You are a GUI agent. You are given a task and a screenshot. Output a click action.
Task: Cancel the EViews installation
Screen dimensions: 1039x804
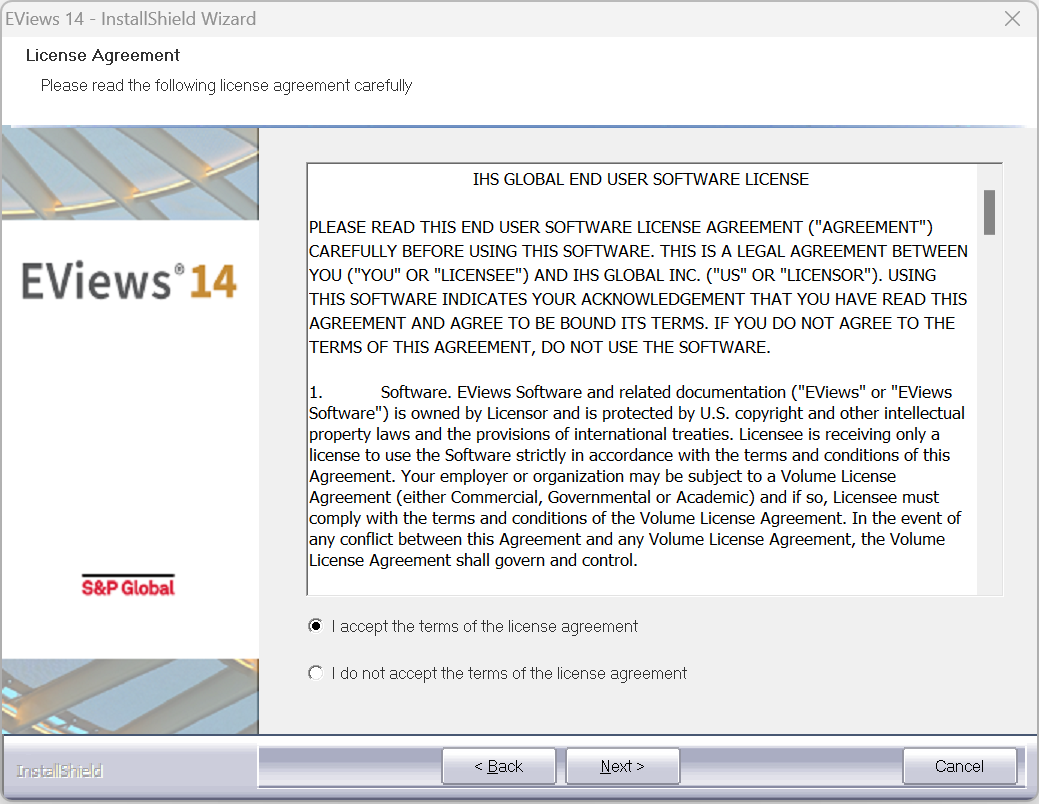pos(959,766)
